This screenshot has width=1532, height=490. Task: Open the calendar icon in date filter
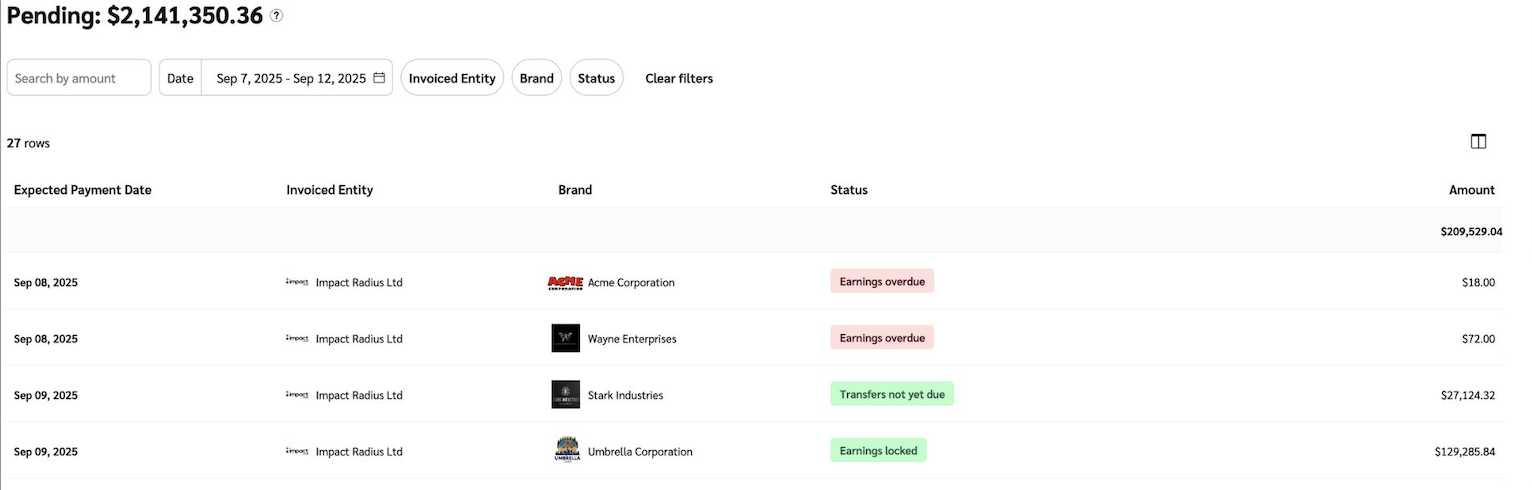point(379,78)
